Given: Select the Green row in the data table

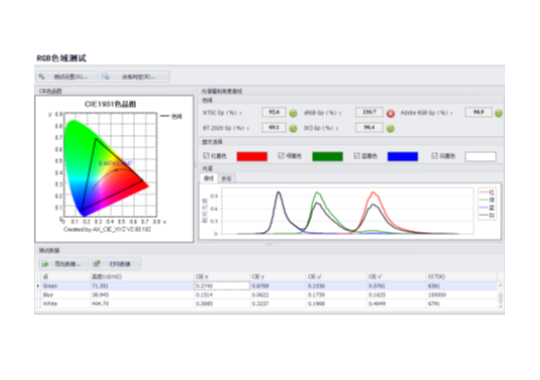Looking at the screenshot, I should coord(267,286).
